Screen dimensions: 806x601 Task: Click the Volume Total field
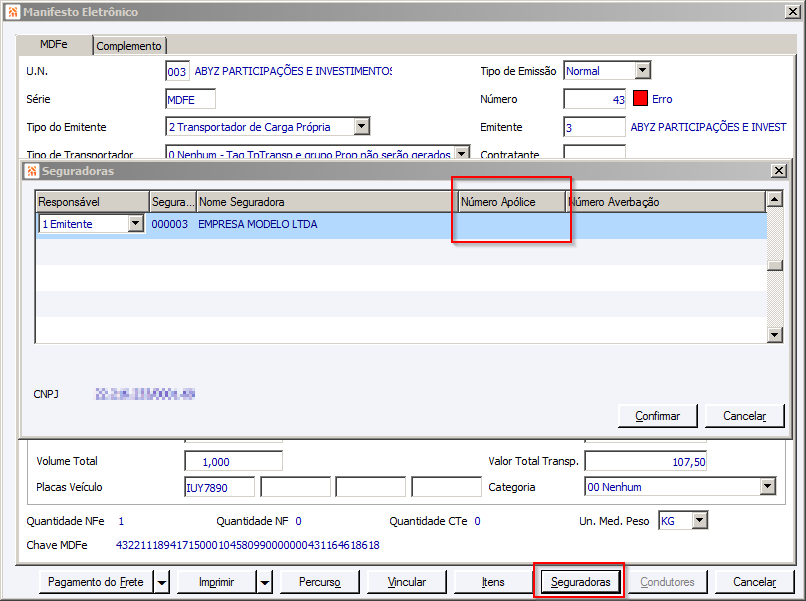pos(233,461)
